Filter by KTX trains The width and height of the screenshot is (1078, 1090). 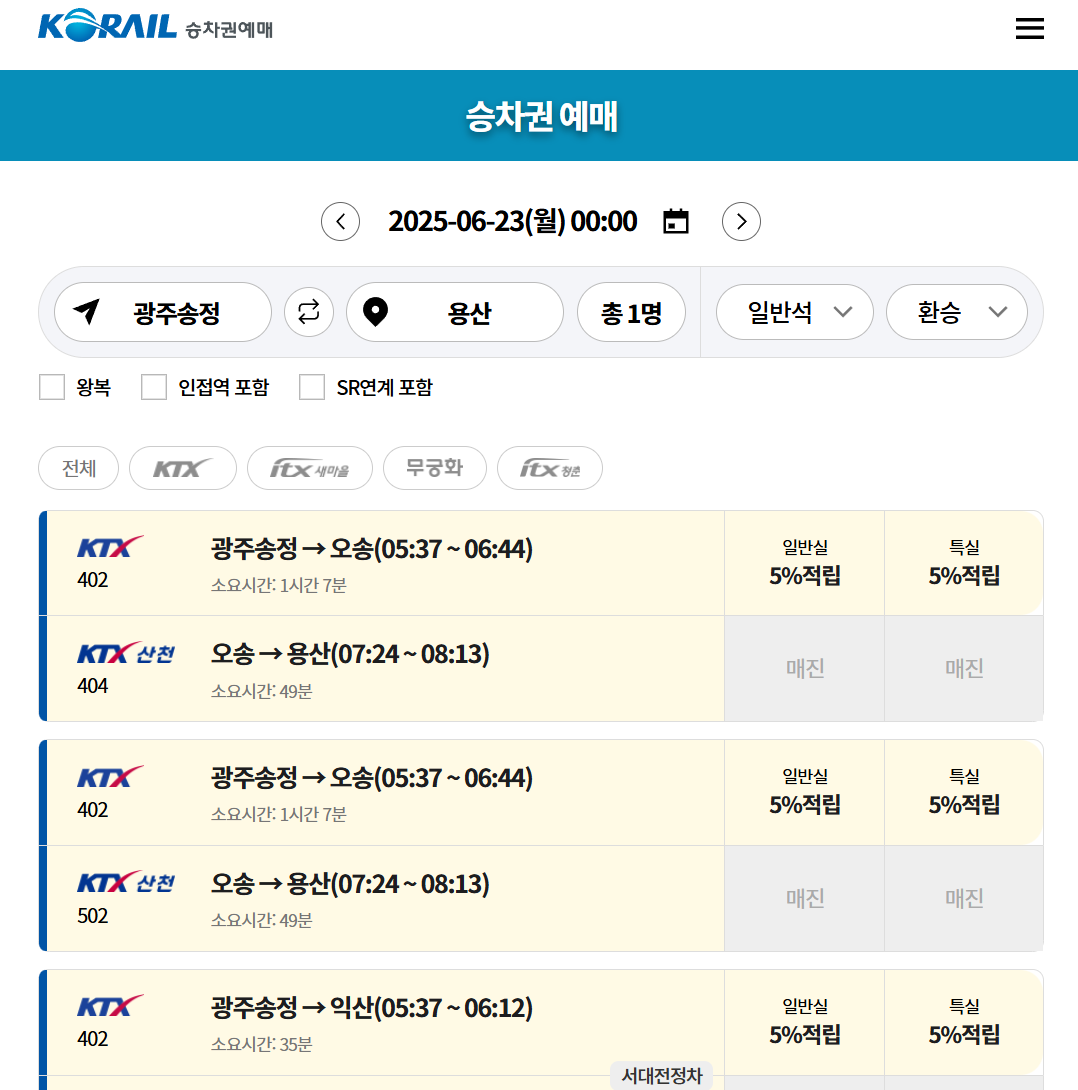click(183, 468)
